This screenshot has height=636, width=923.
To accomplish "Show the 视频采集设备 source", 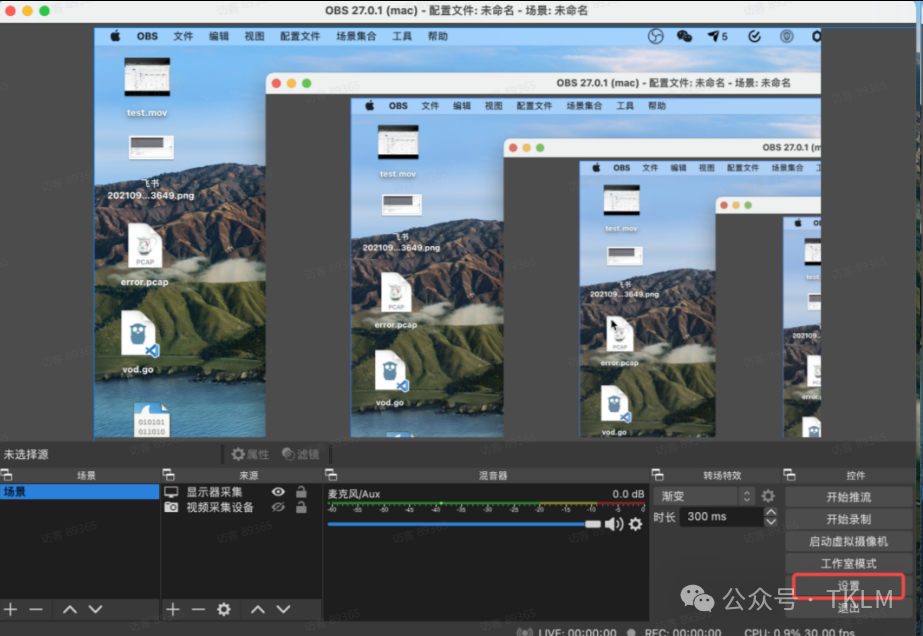I will coord(278,508).
